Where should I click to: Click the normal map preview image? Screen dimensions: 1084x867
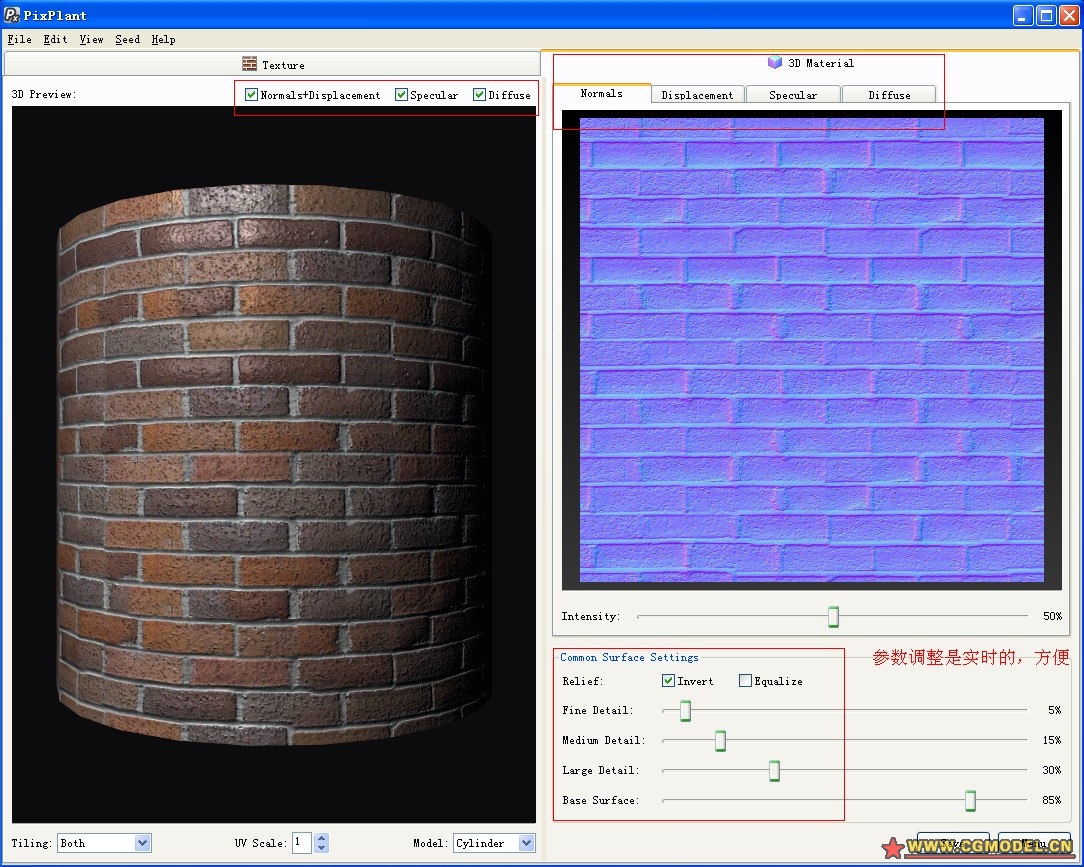(811, 349)
